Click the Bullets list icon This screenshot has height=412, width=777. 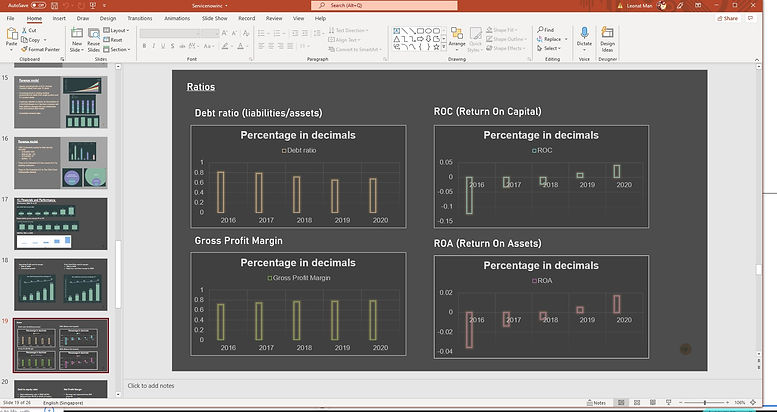[261, 33]
